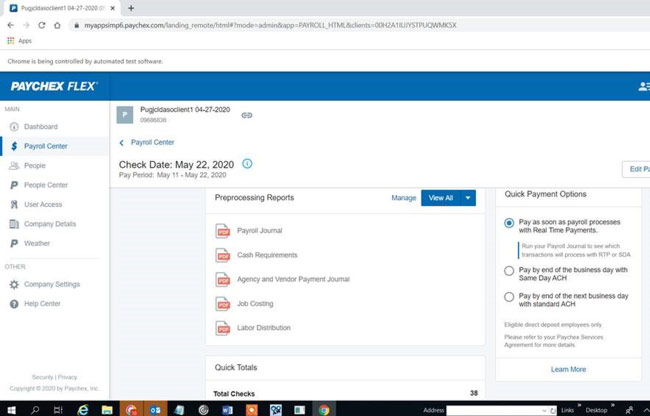Viewport: 650px width, 416px height.
Task: Open the Job Costing report link
Action: (255, 304)
